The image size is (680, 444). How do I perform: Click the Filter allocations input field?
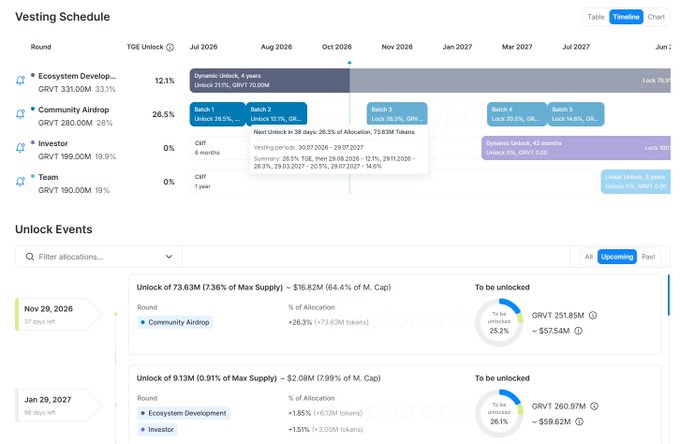[x=98, y=257]
